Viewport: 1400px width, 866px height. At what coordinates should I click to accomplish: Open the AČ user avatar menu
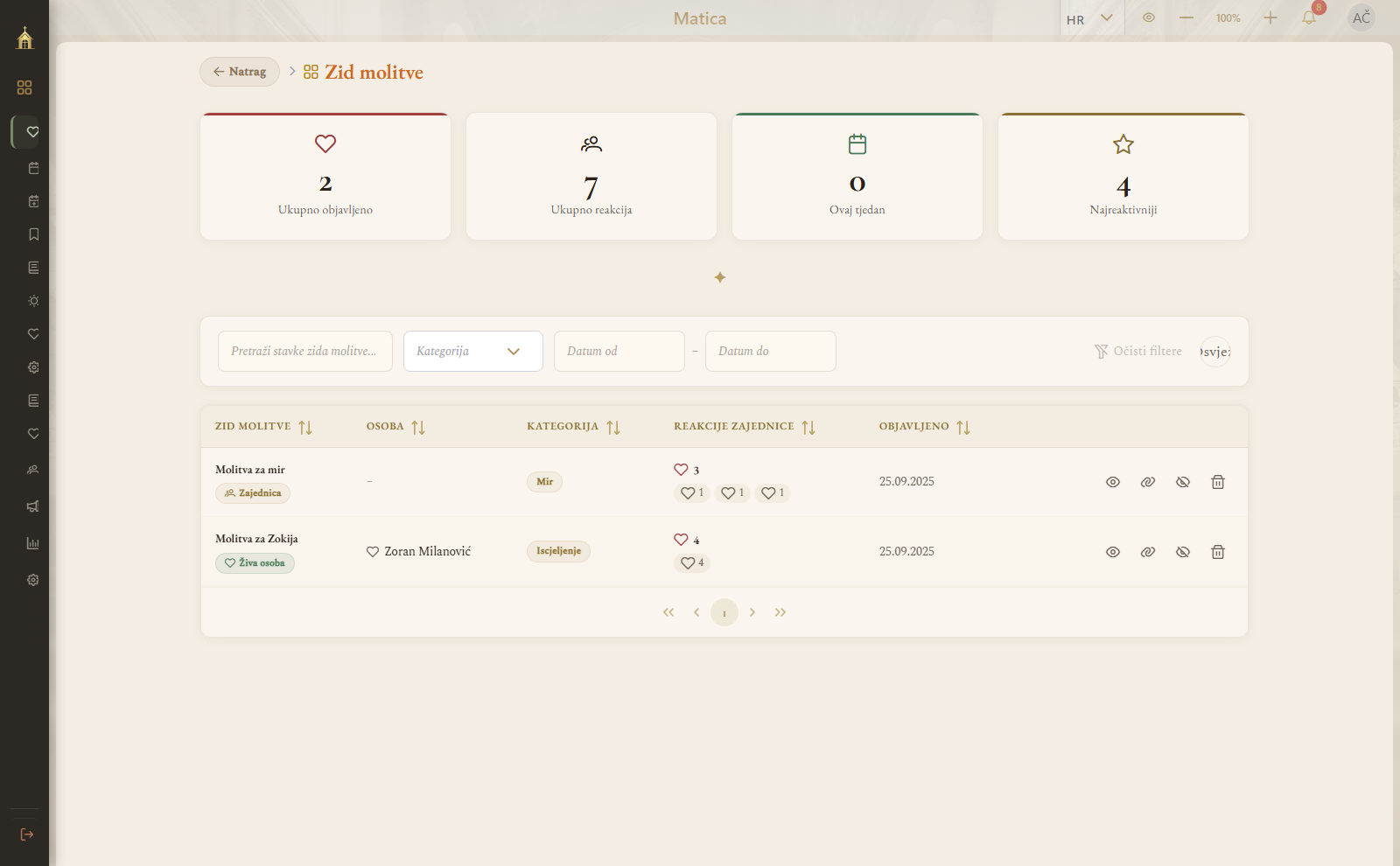pos(1361,18)
